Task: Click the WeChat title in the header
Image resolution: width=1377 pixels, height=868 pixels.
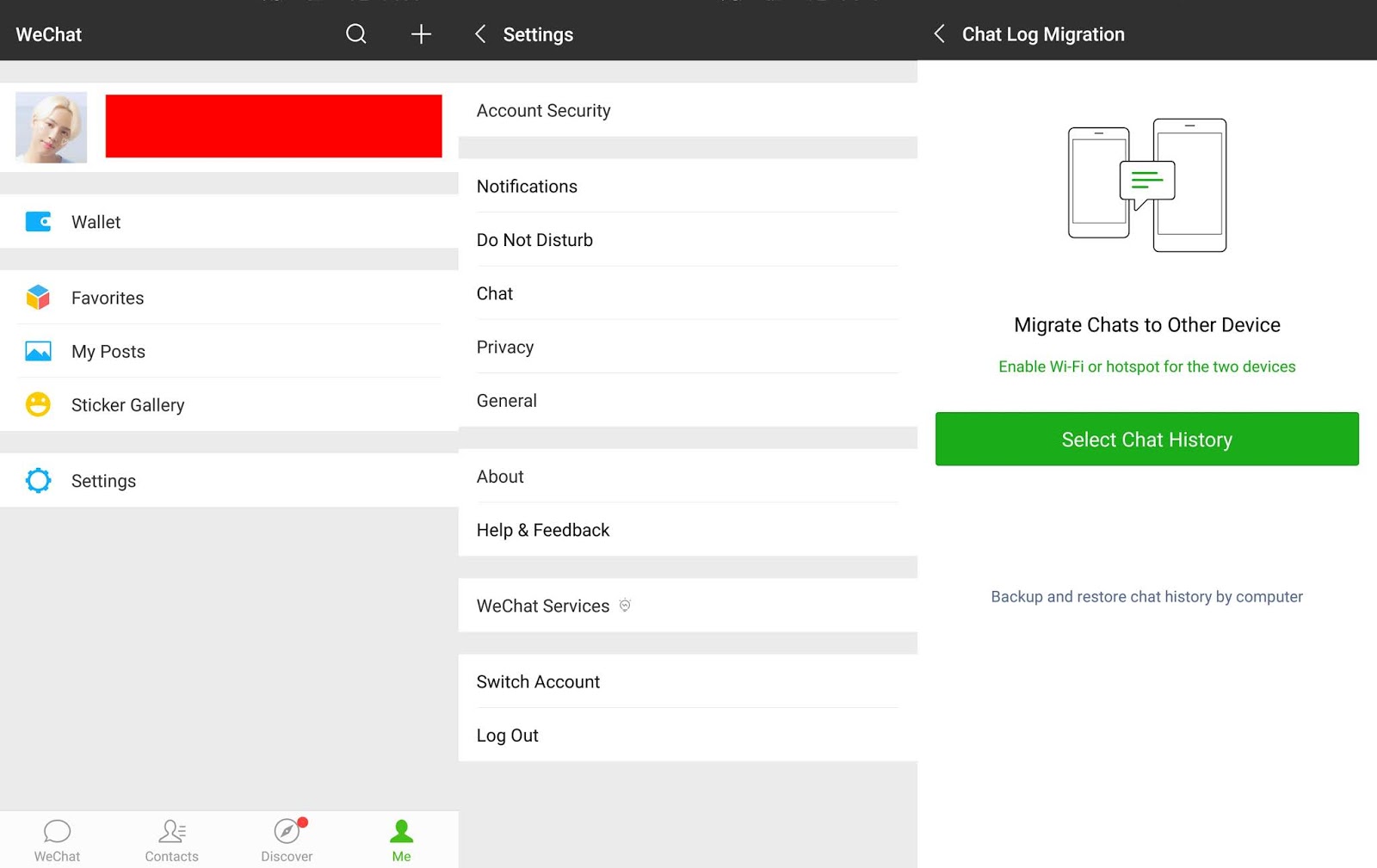Action: click(x=49, y=34)
